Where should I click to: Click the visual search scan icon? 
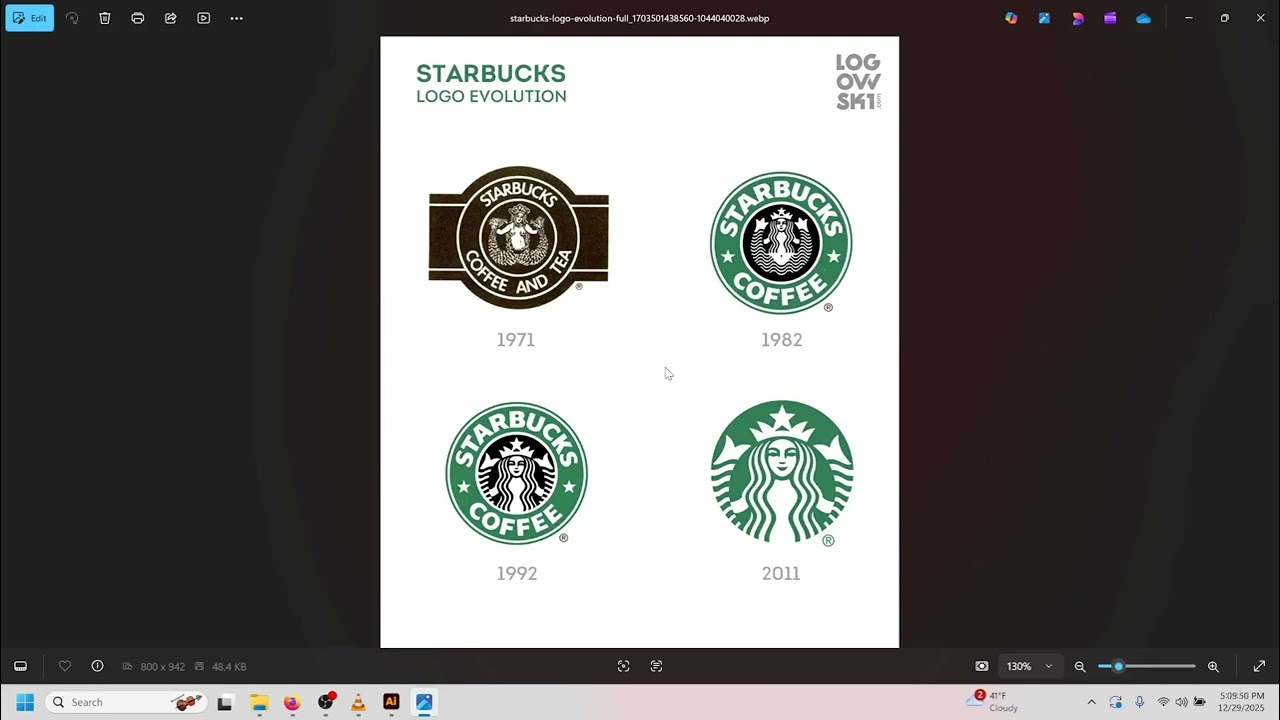point(623,666)
